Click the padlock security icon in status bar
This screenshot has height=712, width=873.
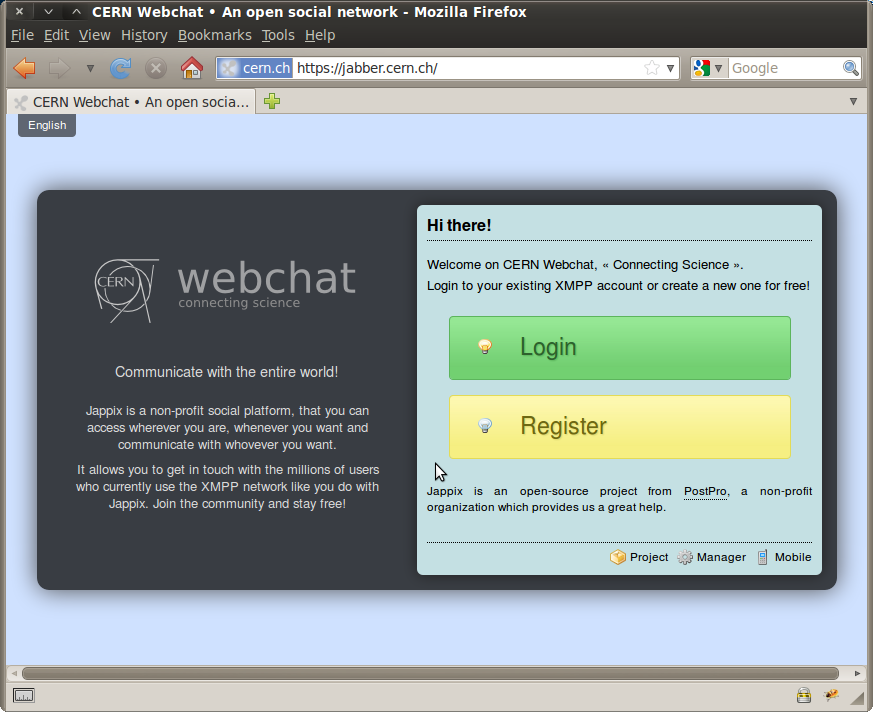click(803, 695)
